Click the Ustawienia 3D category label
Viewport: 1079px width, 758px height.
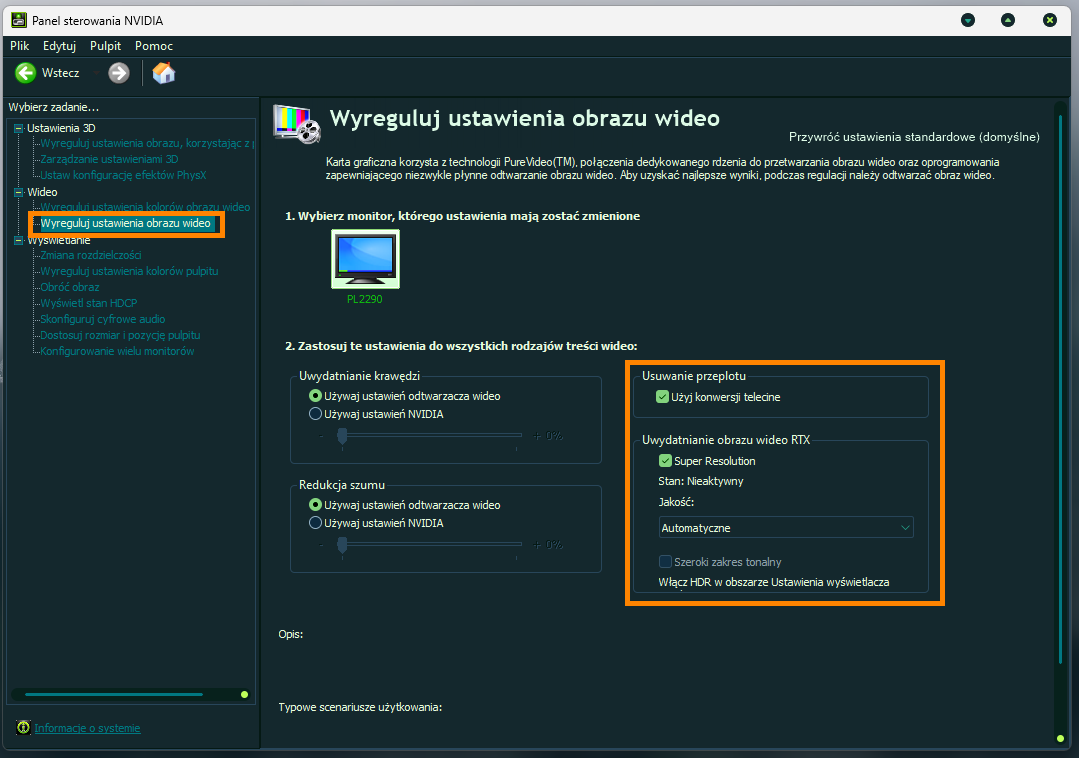61,128
